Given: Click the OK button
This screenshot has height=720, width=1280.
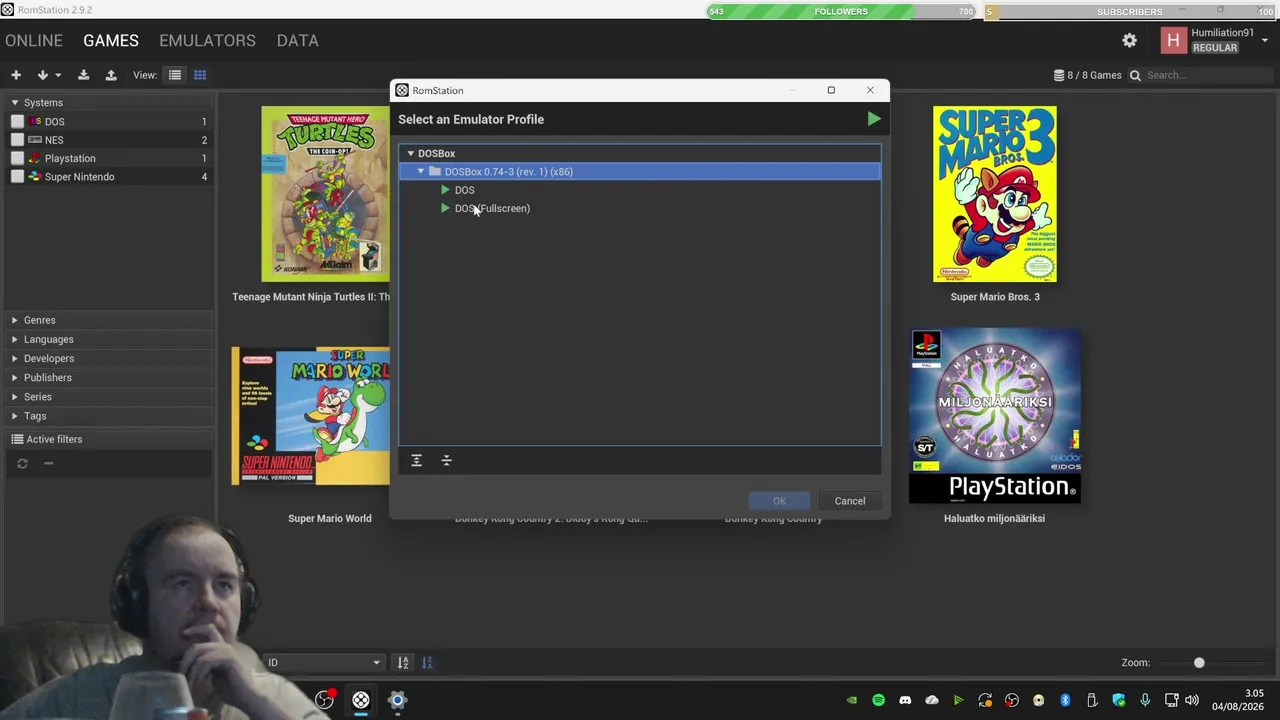Looking at the screenshot, I should 779,501.
